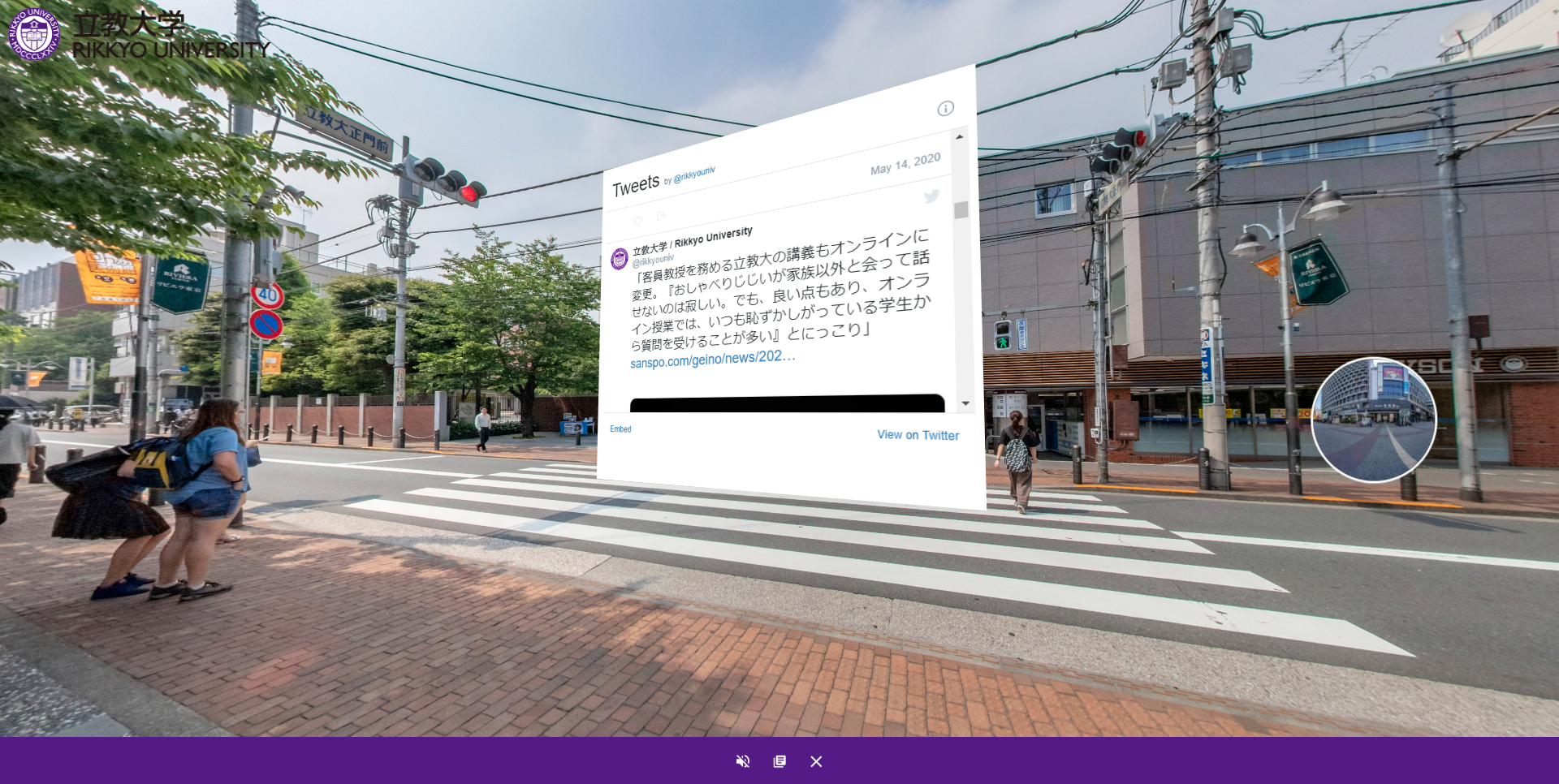Click the heart like icon on the tweet
The height and width of the screenshot is (784, 1559).
point(637,220)
